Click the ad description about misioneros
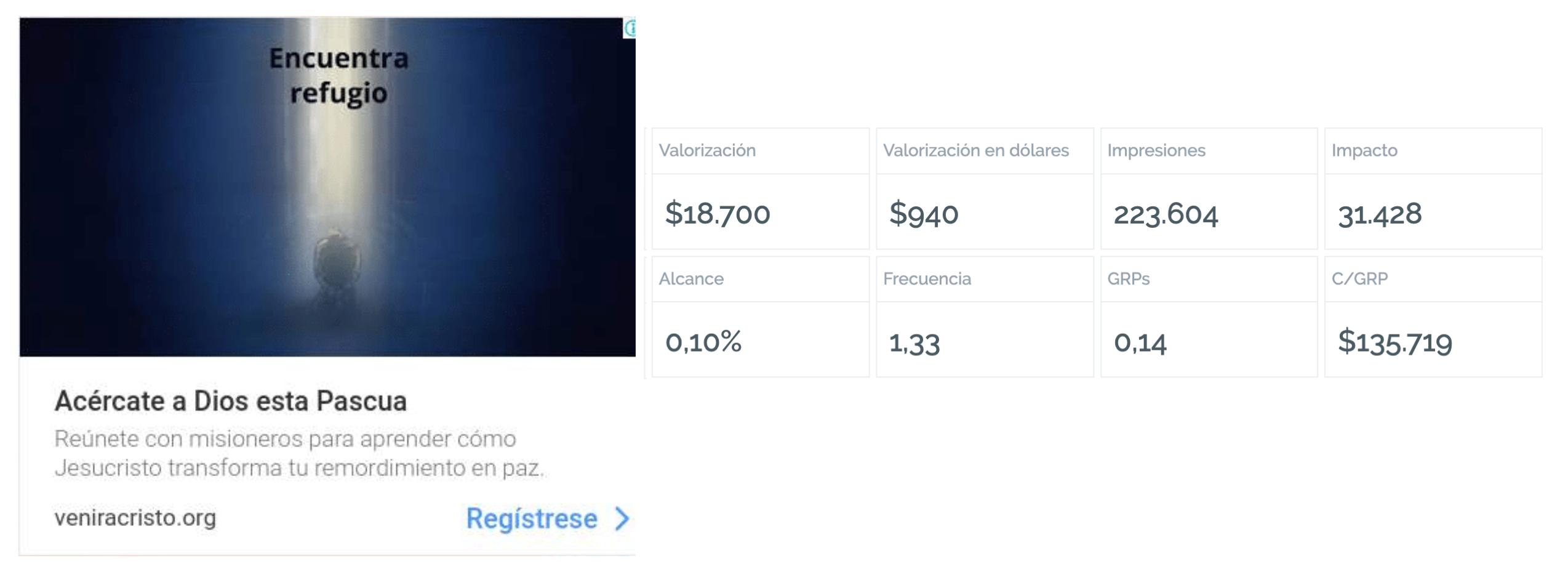Viewport: 1568px width, 574px height. (300, 453)
